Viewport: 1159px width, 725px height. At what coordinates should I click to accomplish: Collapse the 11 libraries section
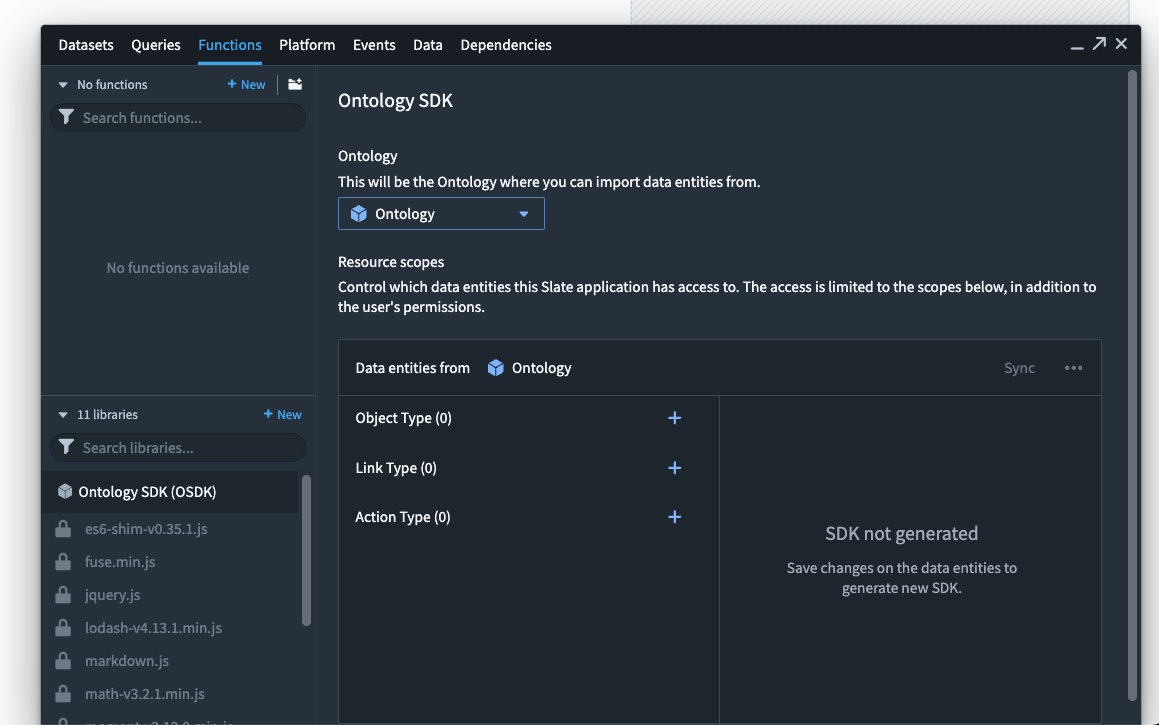pyautogui.click(x=63, y=415)
